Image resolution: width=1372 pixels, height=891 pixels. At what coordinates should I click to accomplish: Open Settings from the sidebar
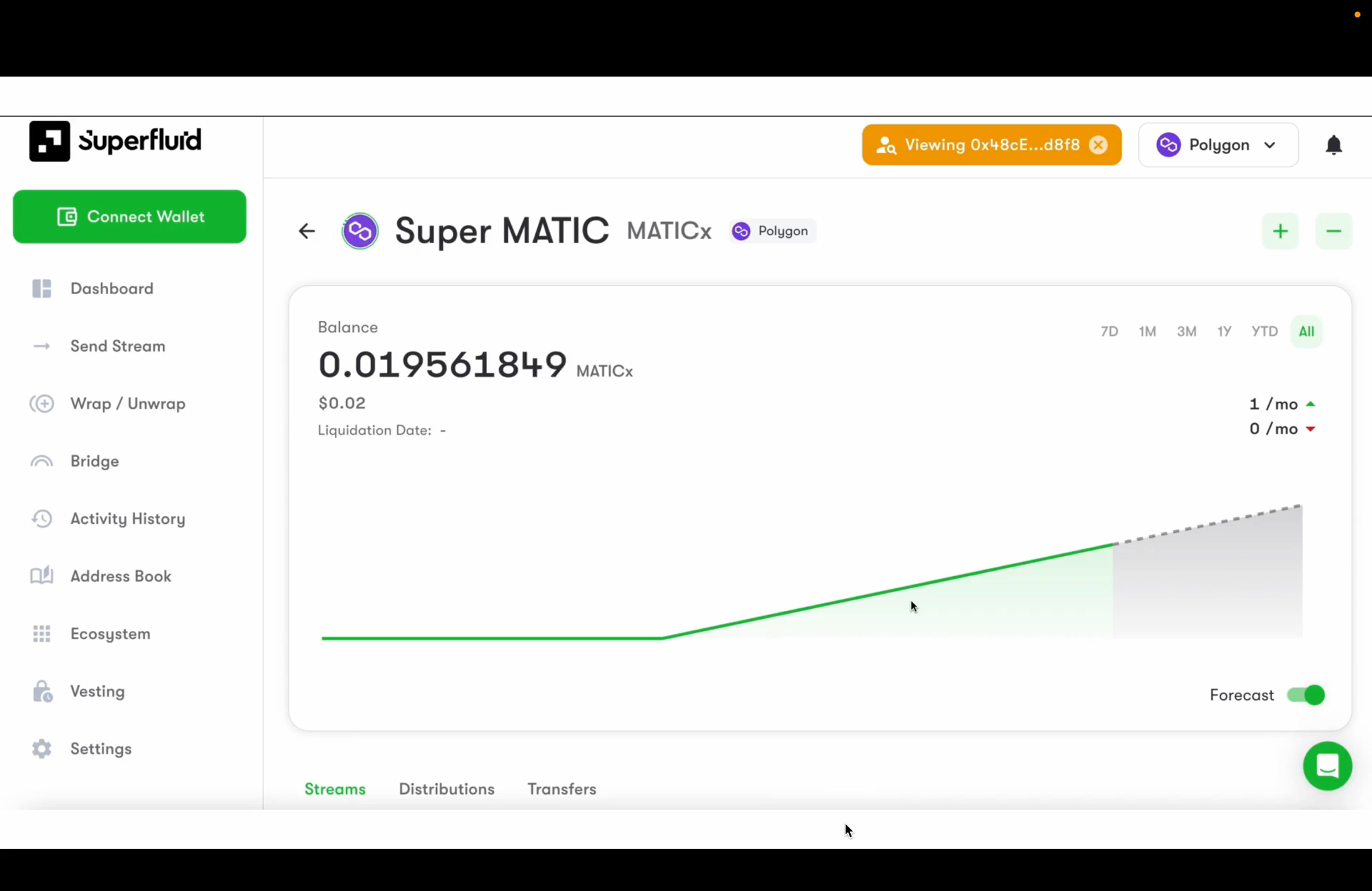point(100,750)
